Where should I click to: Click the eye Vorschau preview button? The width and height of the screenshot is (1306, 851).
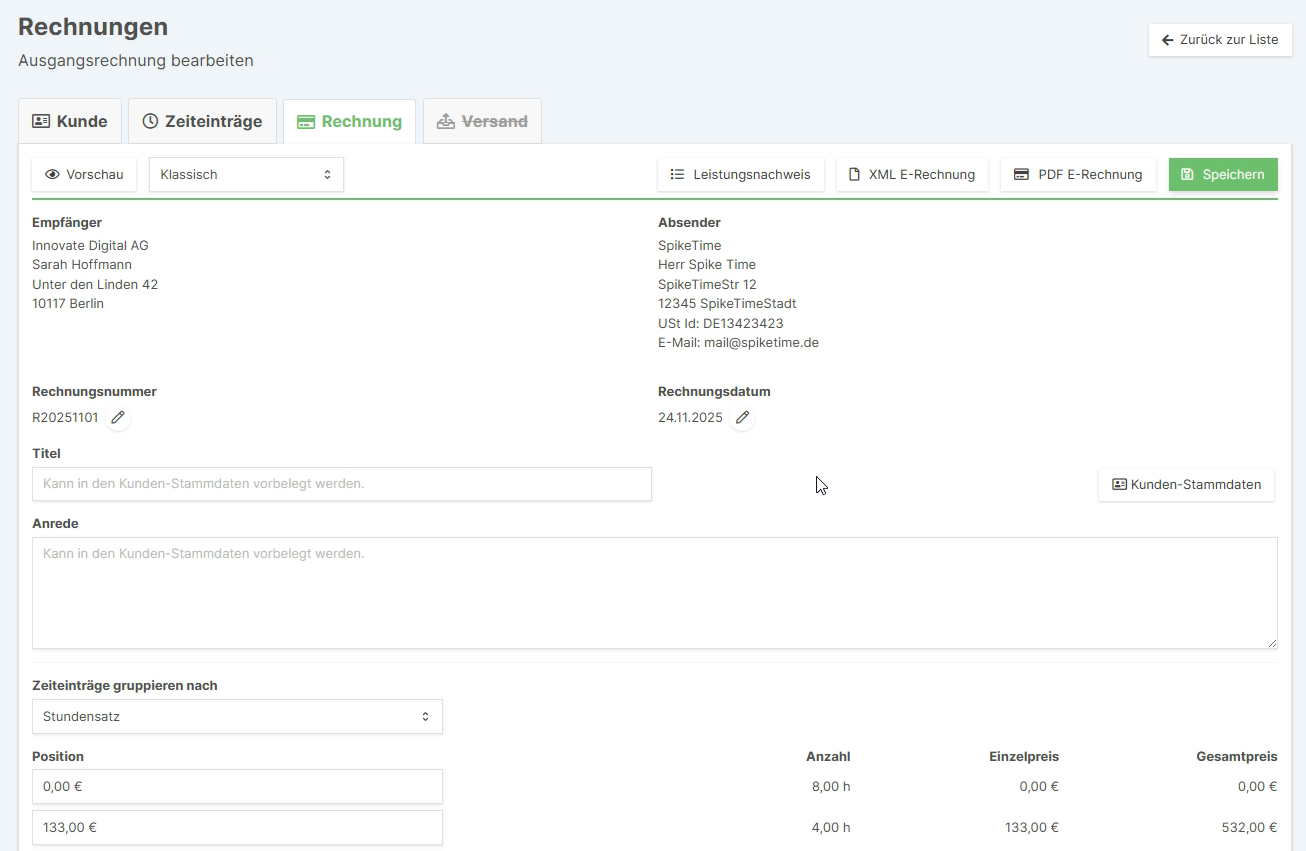[84, 174]
